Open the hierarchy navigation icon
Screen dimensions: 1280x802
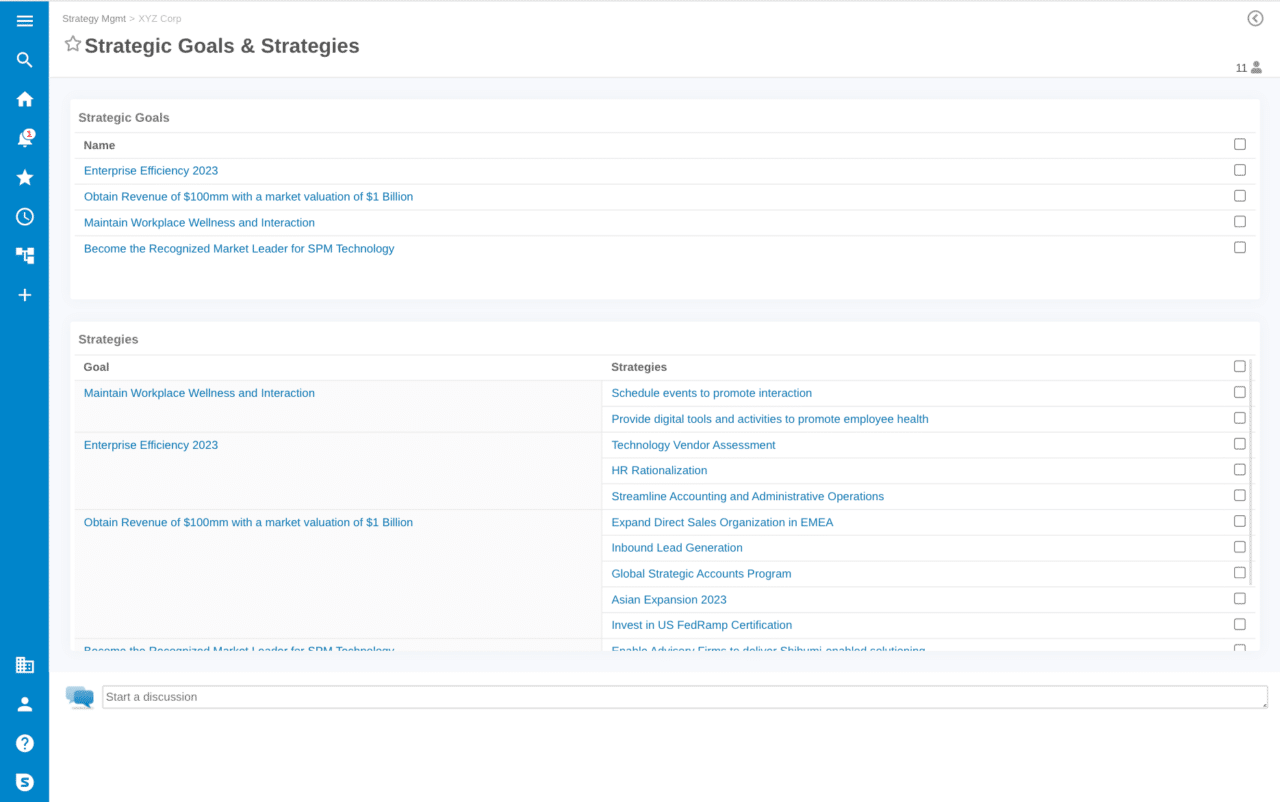(x=24, y=255)
